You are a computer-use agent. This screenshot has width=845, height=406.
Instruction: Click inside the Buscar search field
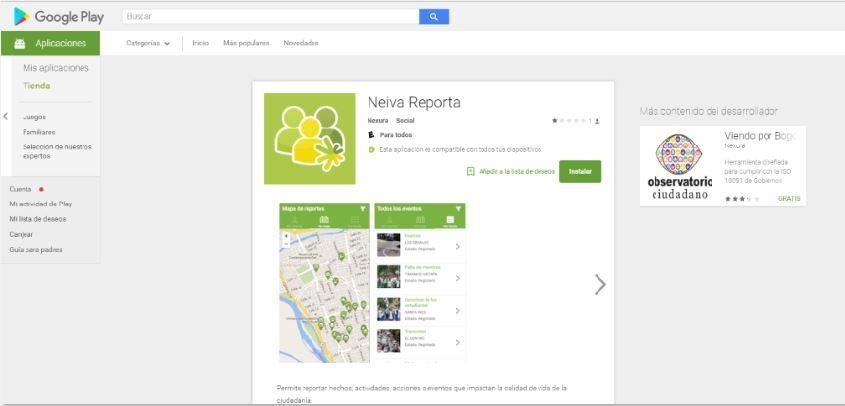point(270,17)
